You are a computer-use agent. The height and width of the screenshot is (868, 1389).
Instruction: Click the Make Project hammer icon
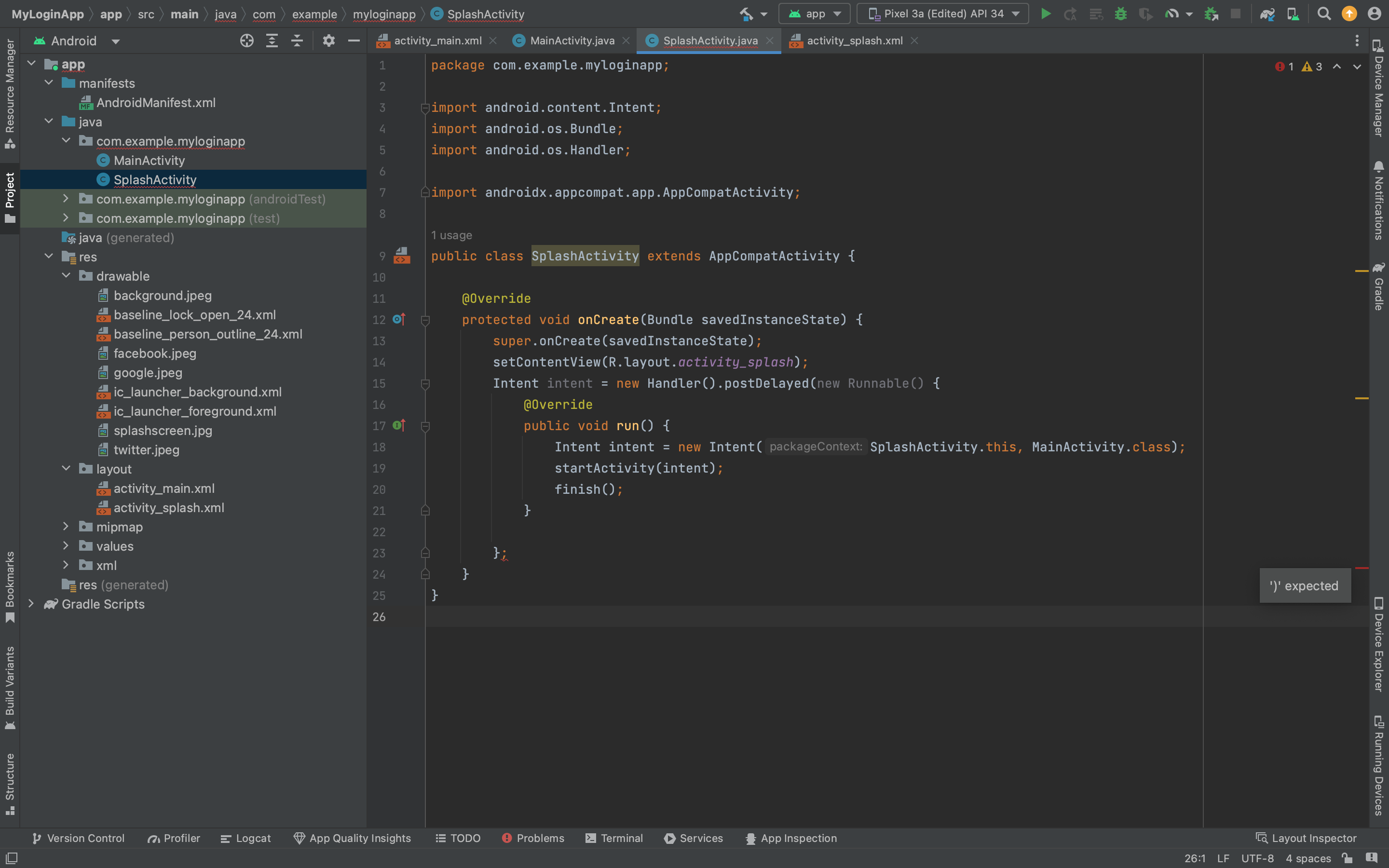(746, 14)
